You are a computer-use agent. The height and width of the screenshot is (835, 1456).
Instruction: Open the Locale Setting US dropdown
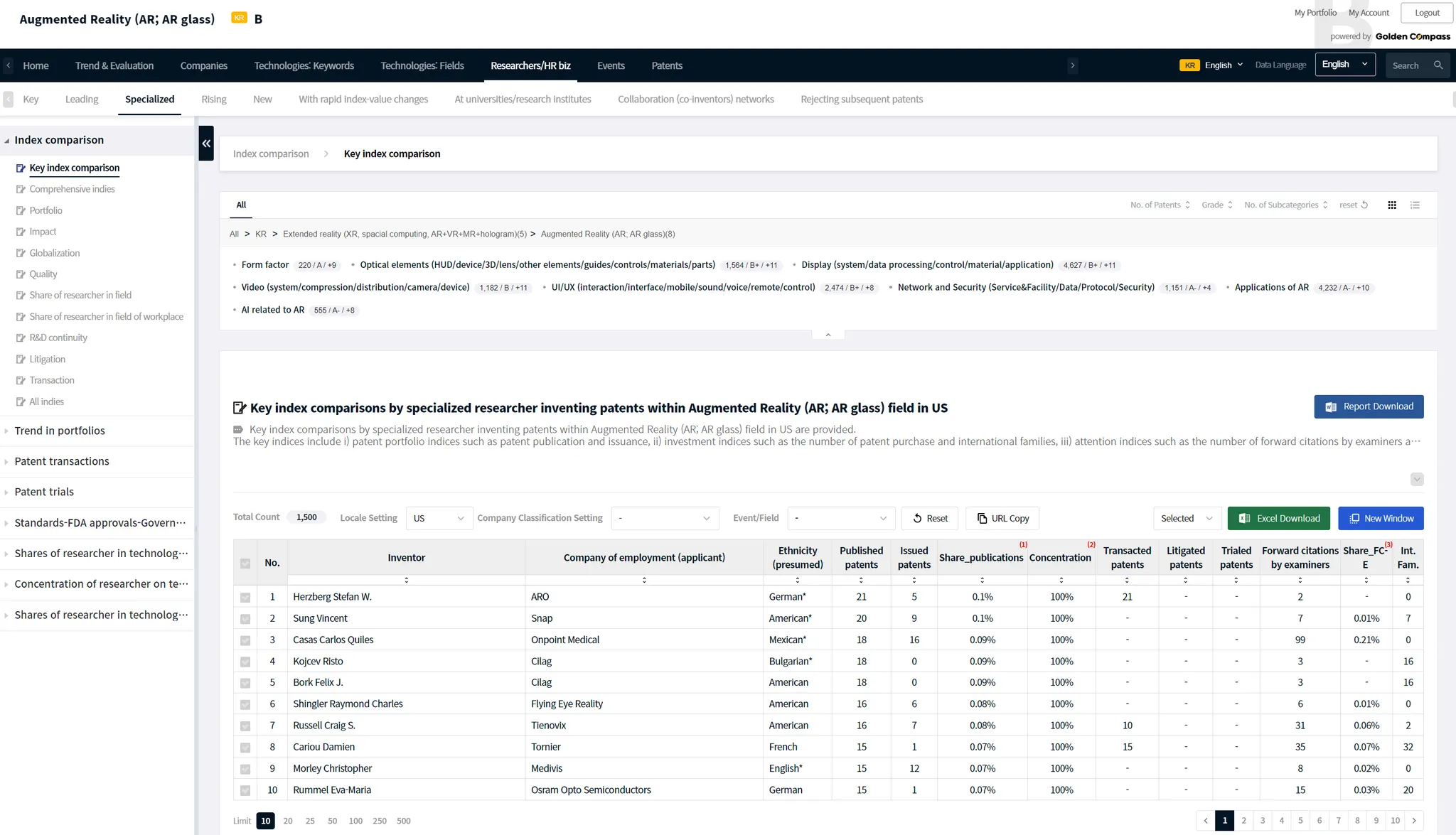(439, 519)
